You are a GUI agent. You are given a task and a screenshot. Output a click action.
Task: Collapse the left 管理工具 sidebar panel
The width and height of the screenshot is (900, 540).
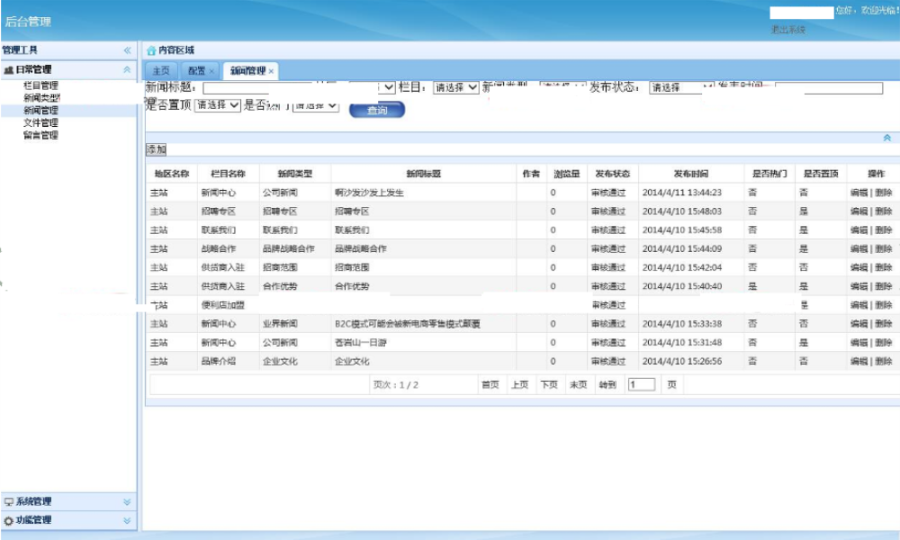(127, 50)
